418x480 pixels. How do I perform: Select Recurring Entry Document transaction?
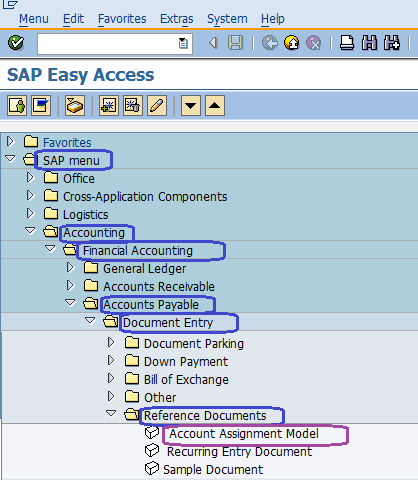pyautogui.click(x=239, y=452)
